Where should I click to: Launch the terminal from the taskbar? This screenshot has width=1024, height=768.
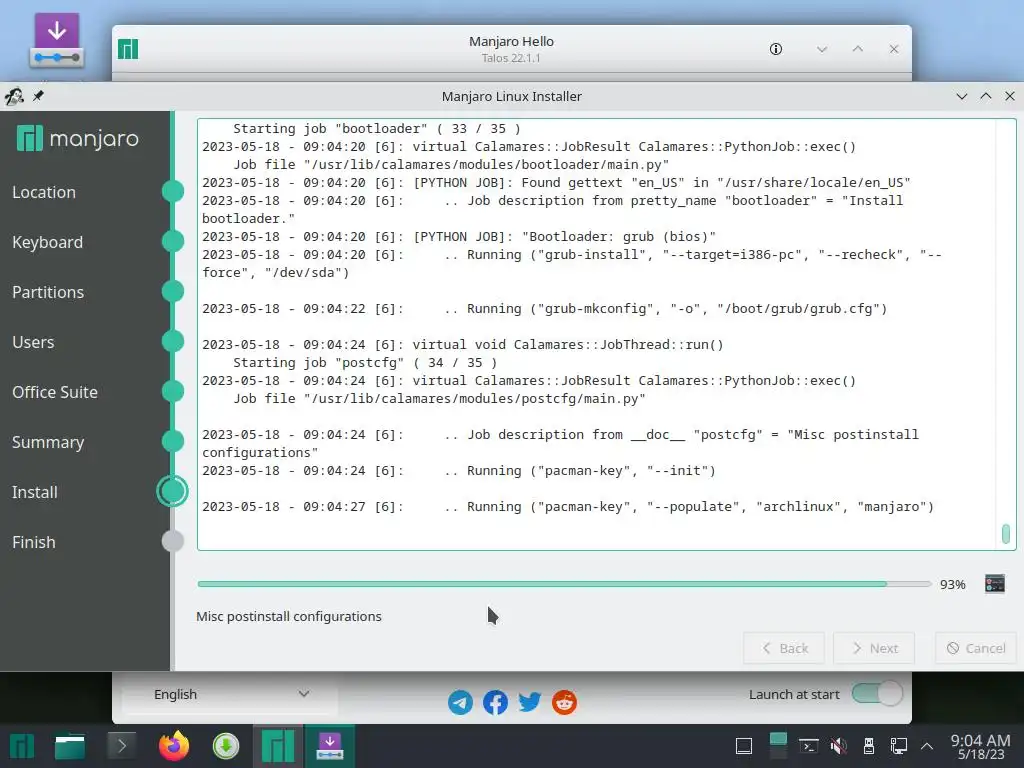point(121,746)
